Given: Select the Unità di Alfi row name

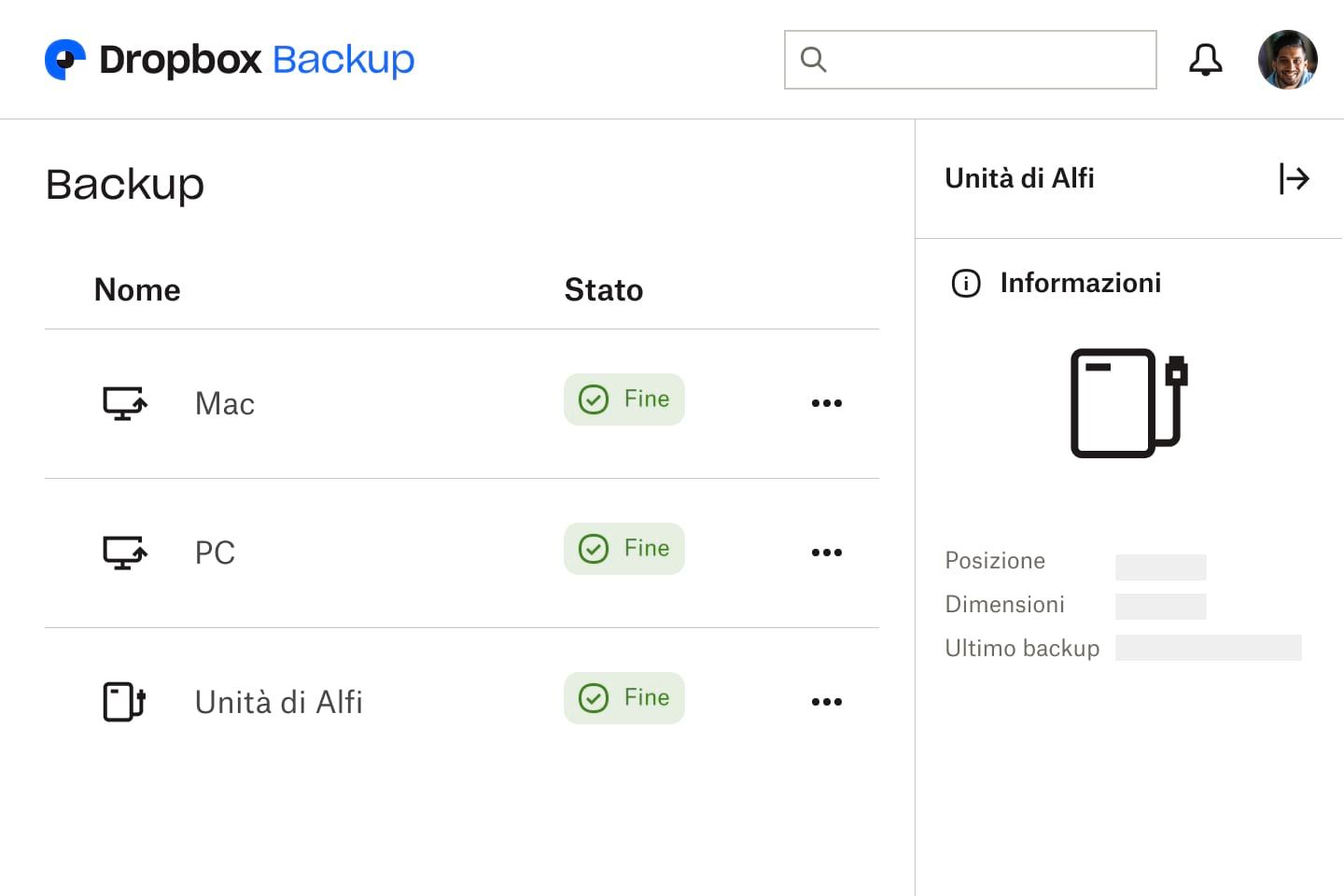Looking at the screenshot, I should point(278,702).
